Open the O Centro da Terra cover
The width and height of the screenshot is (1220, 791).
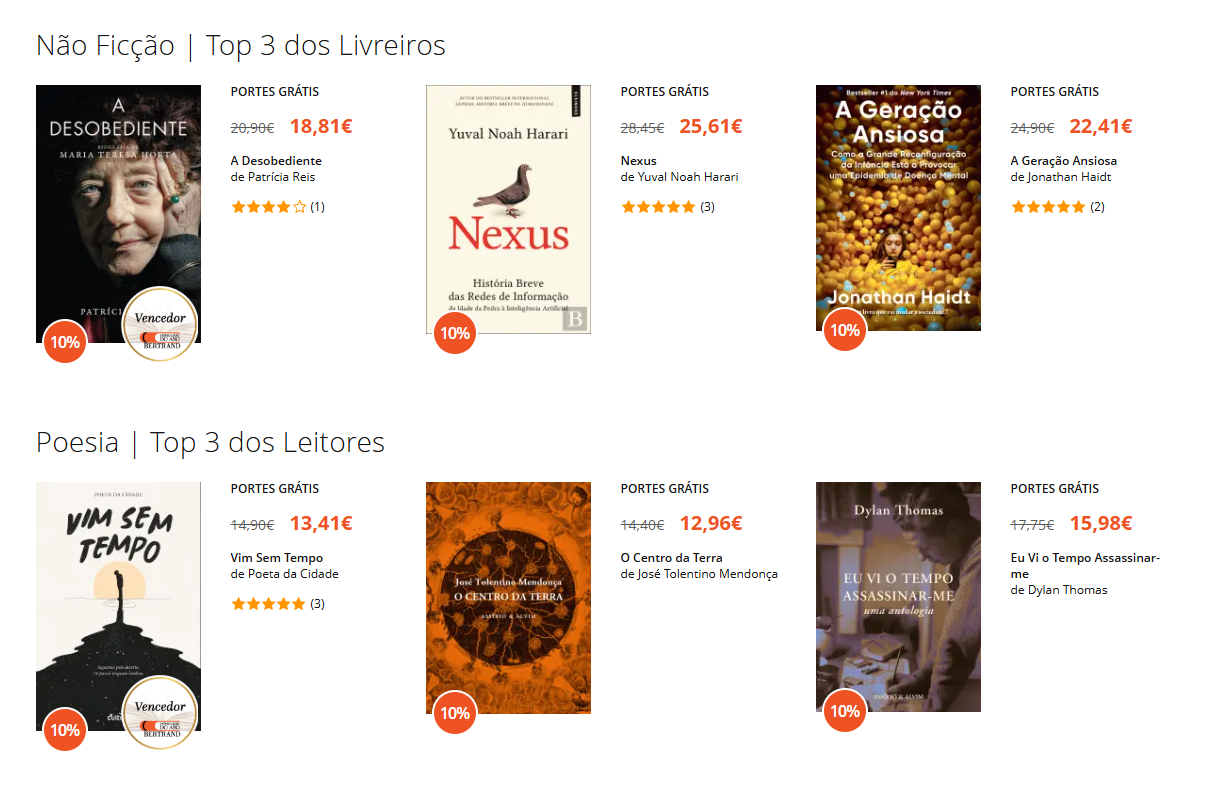tap(508, 598)
